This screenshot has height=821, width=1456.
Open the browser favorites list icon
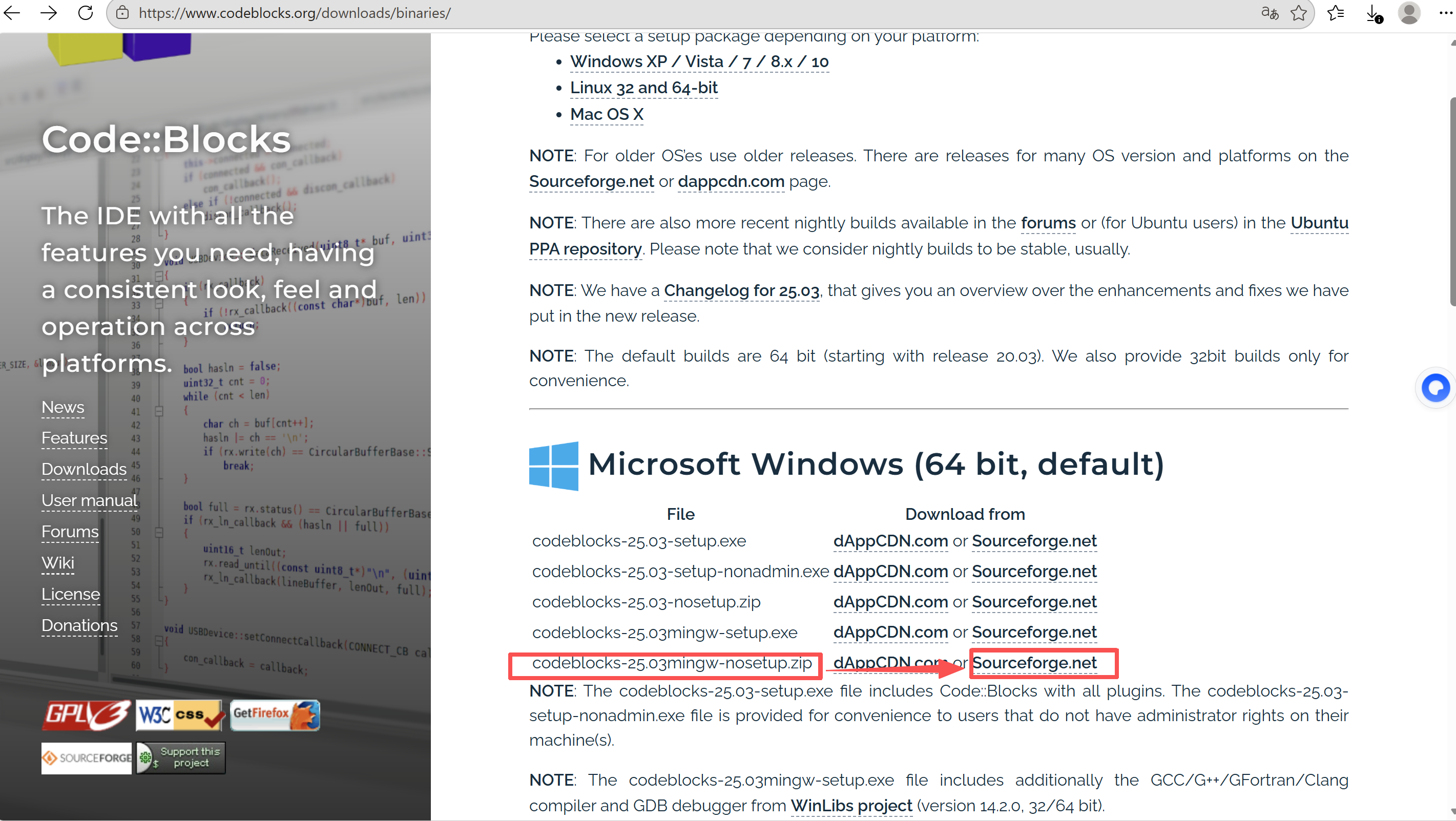tap(1336, 12)
